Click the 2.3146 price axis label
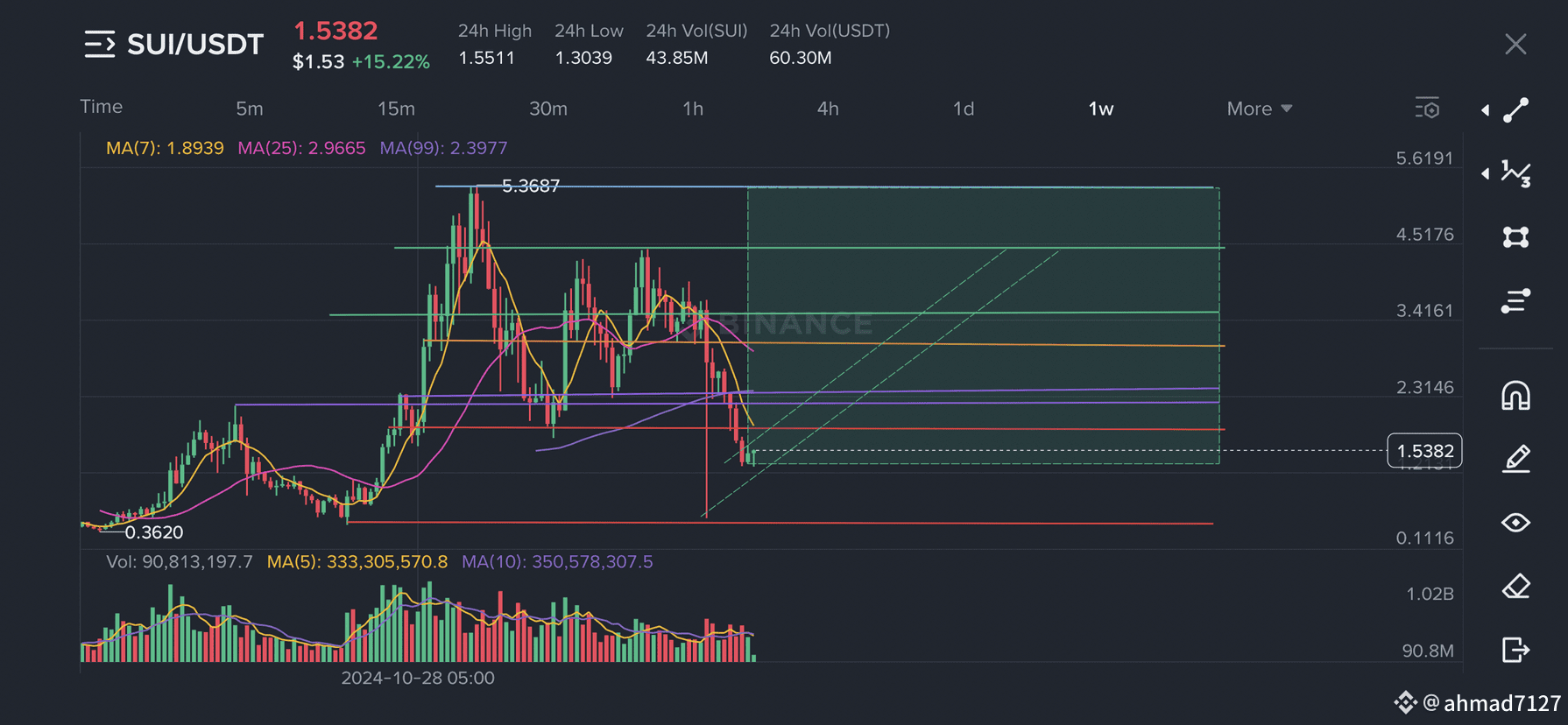 click(x=1425, y=387)
